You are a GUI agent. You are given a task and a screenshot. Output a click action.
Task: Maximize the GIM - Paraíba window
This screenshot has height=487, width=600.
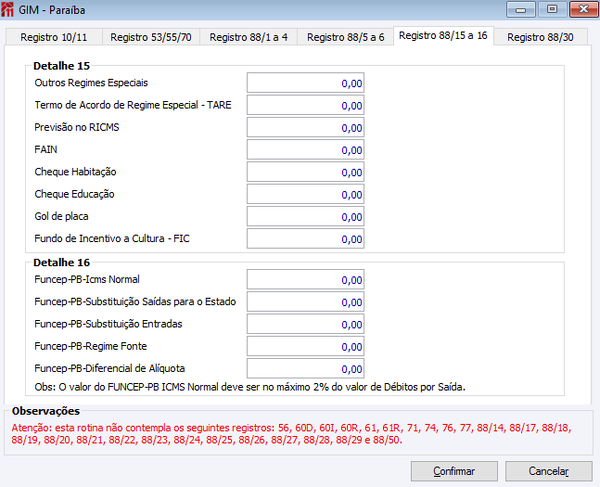pyautogui.click(x=552, y=9)
